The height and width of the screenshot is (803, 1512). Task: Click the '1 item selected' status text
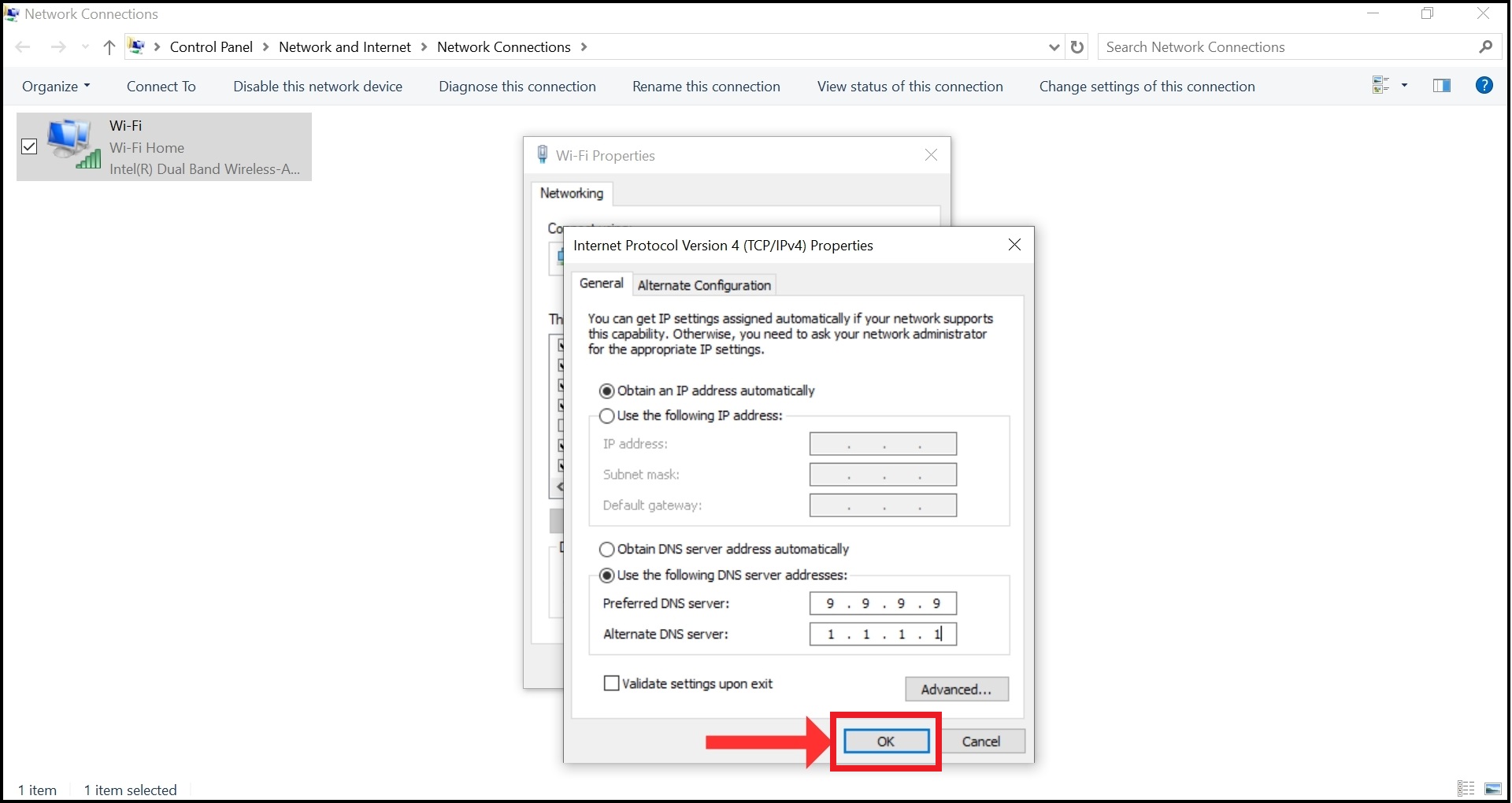coord(131,790)
